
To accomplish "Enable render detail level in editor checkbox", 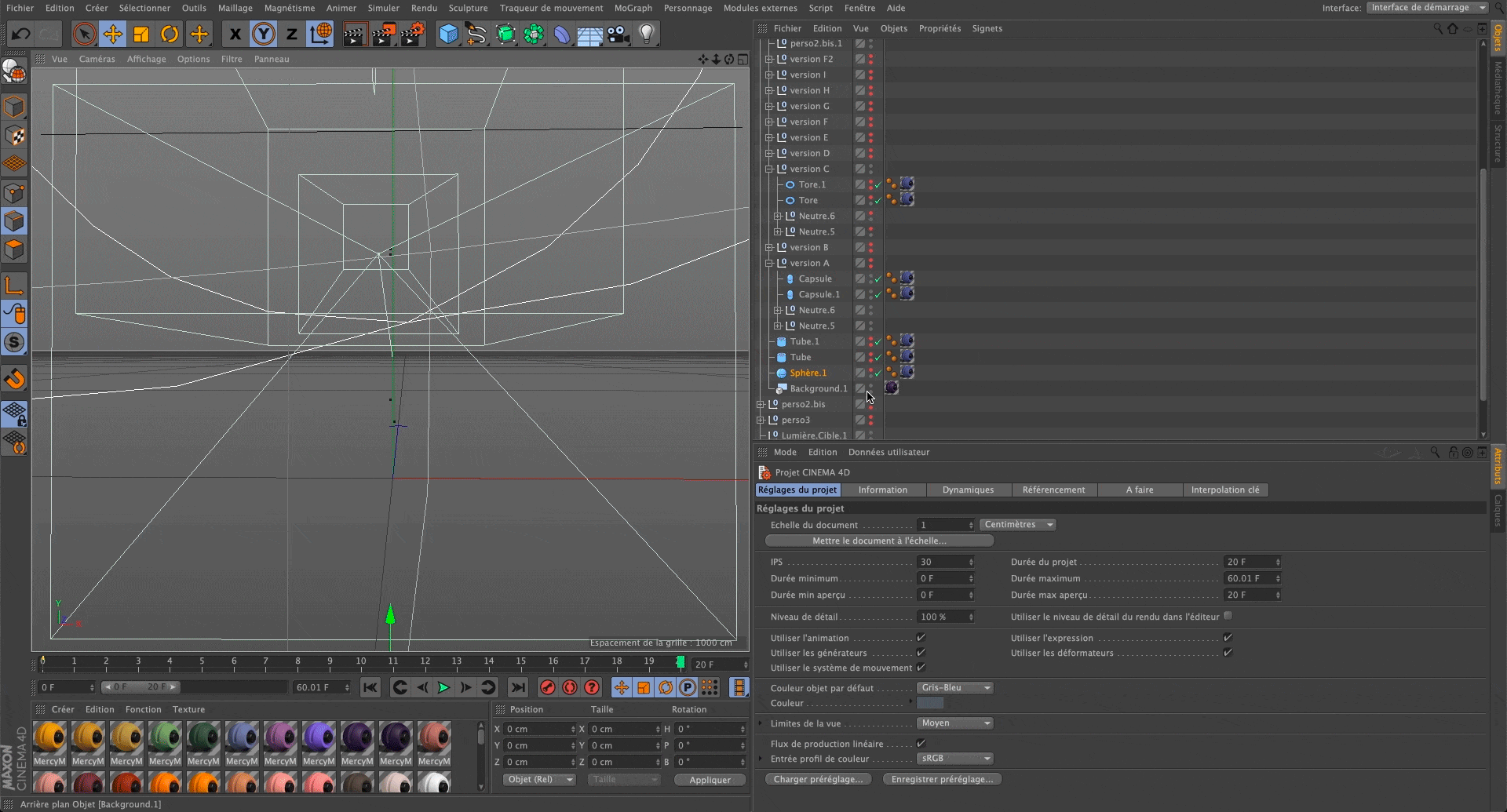I will pos(1228,617).
